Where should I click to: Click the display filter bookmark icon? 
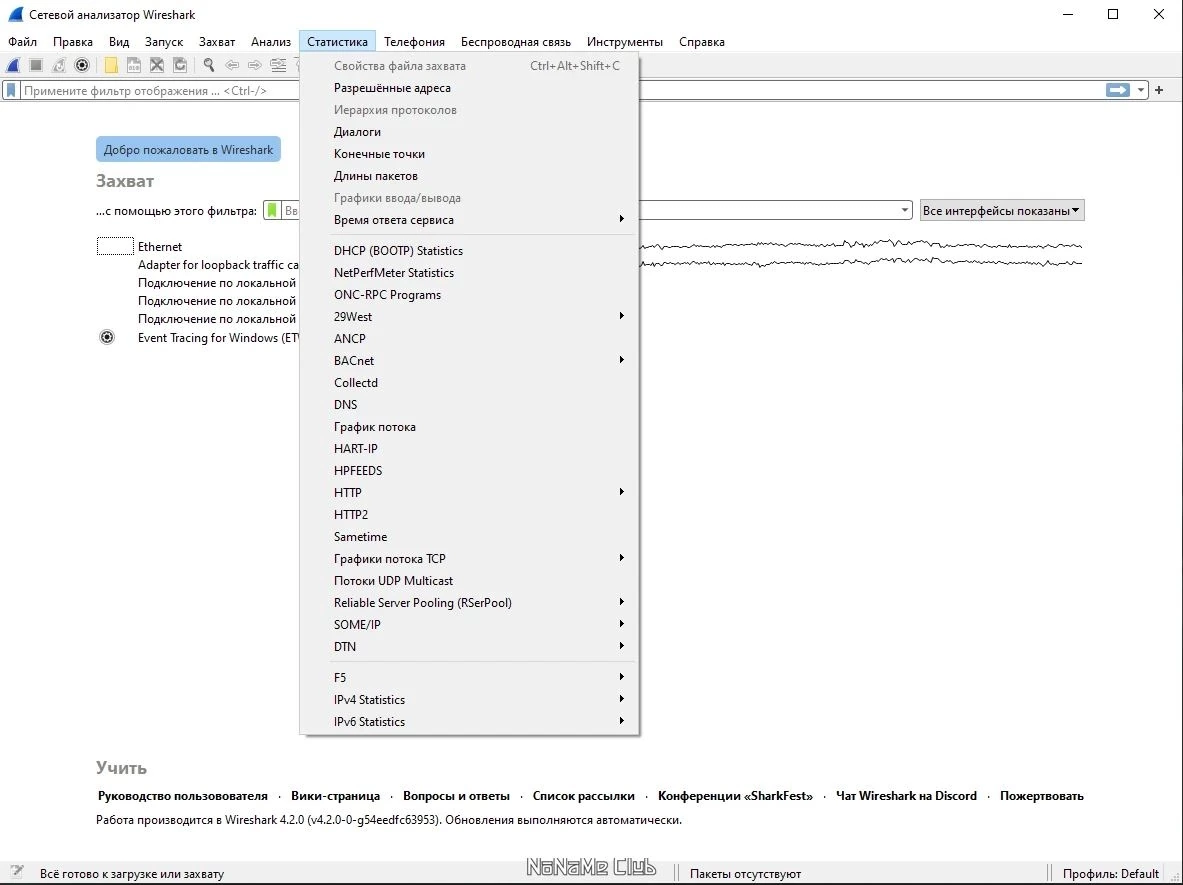tap(11, 91)
